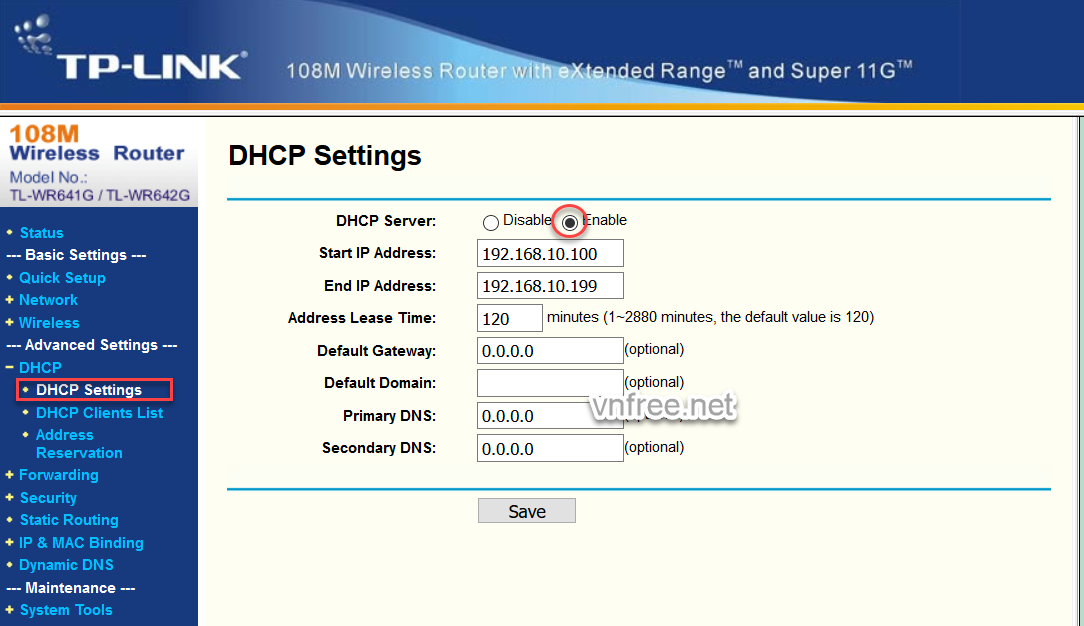This screenshot has height=626, width=1084.
Task: Expand the Security menu section
Action: [48, 498]
